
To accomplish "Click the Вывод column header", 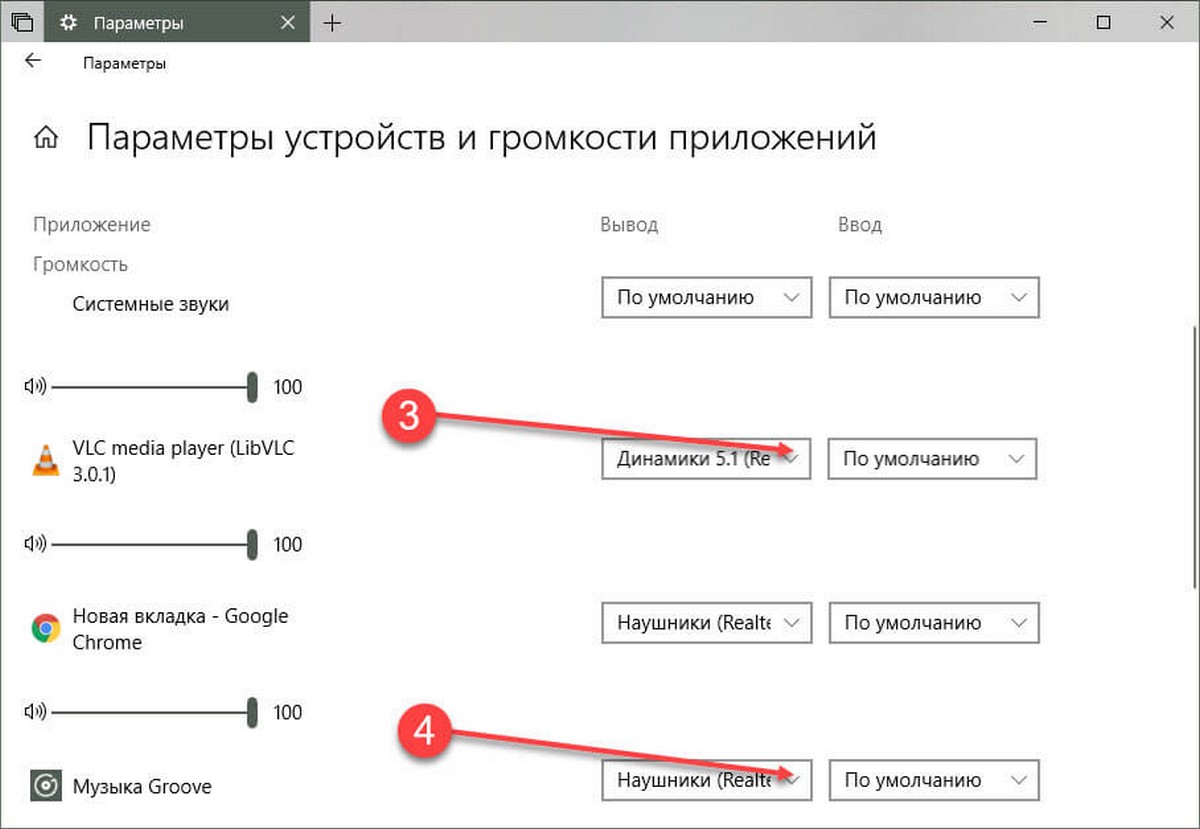I will [x=629, y=225].
